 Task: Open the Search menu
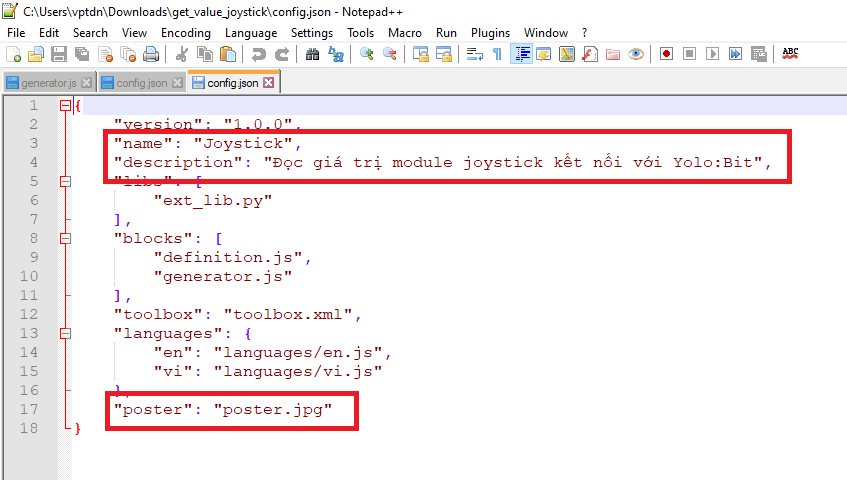[x=90, y=33]
